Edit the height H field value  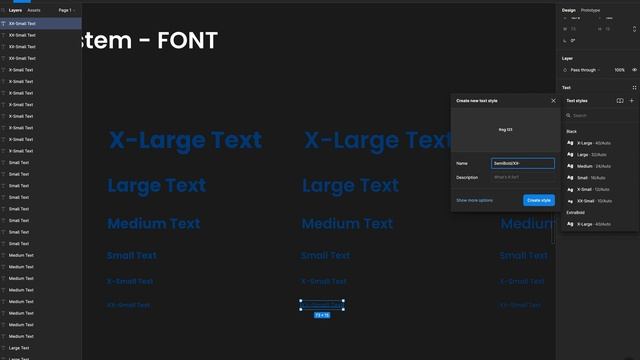[x=607, y=29]
